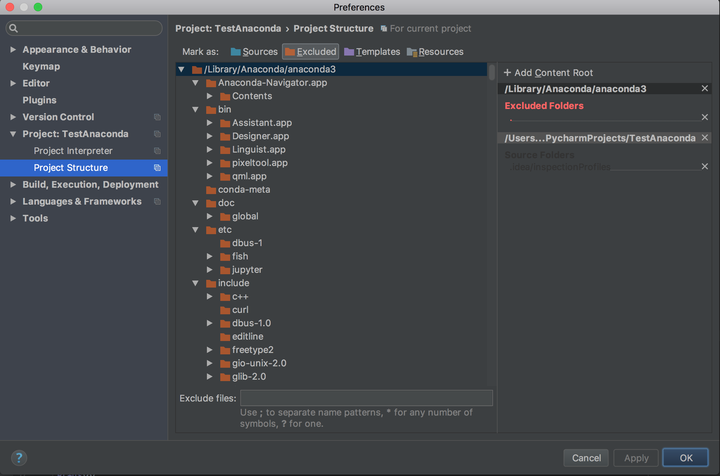Remove the TestAnaconda content root entry

pos(704,137)
